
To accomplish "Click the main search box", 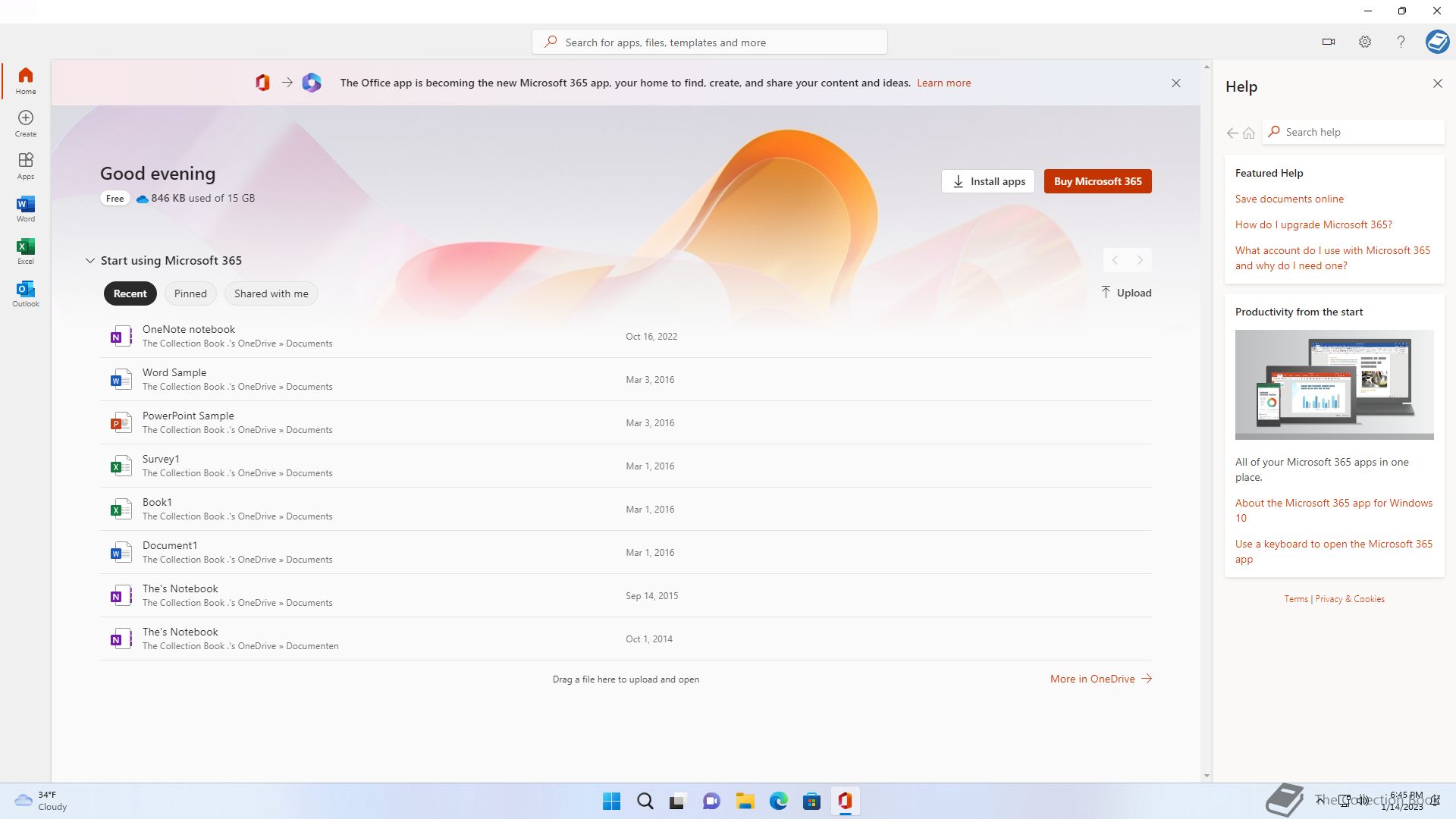I will (710, 42).
